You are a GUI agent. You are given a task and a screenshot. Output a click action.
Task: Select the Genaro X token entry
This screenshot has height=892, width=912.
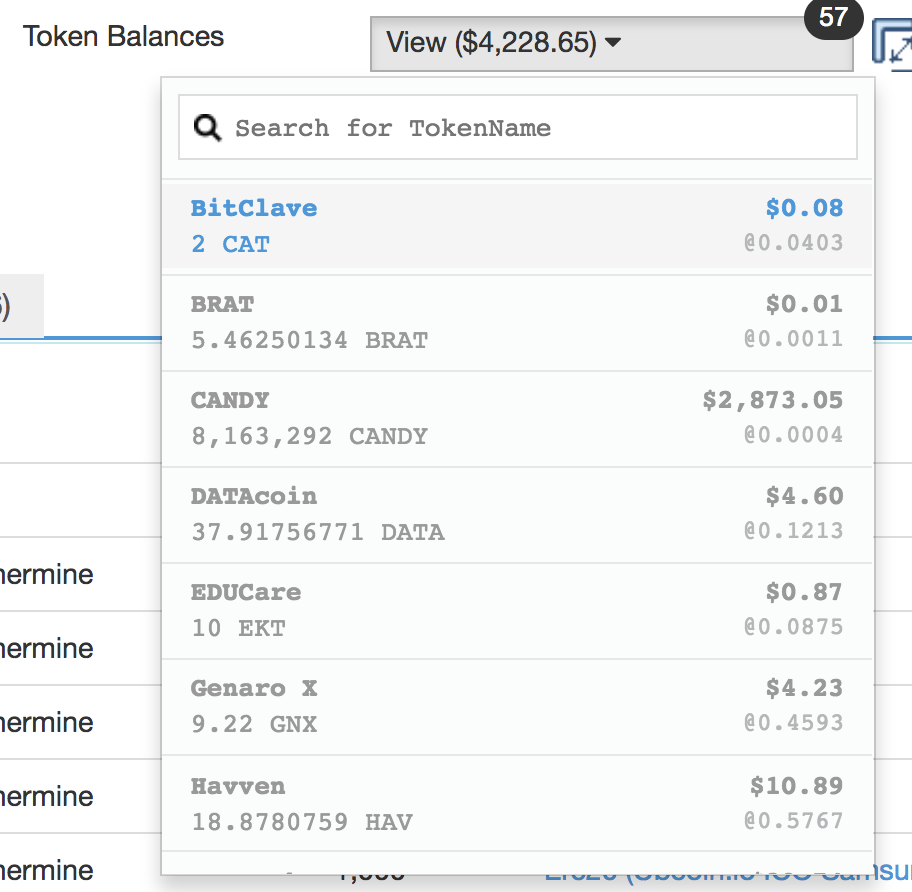point(517,707)
